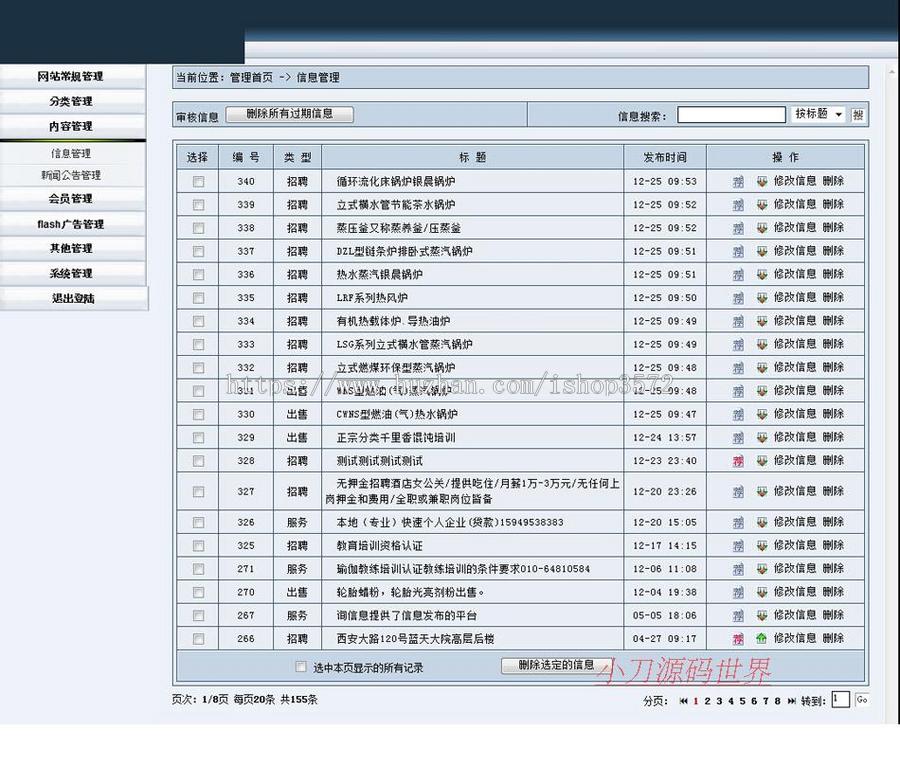Click the 转到 page number input field
The image size is (900, 765).
pyautogui.click(x=841, y=701)
